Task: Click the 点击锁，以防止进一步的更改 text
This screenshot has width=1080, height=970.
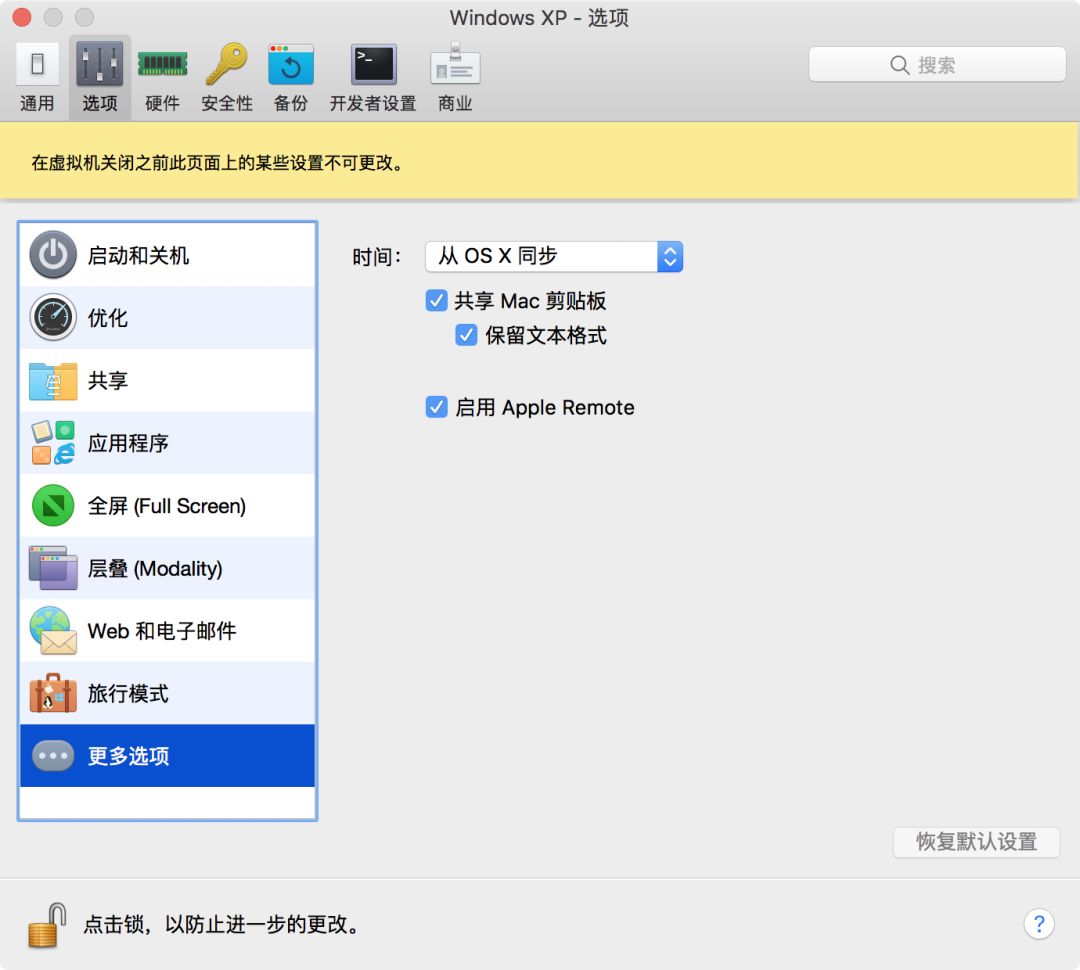Action: coord(223,925)
